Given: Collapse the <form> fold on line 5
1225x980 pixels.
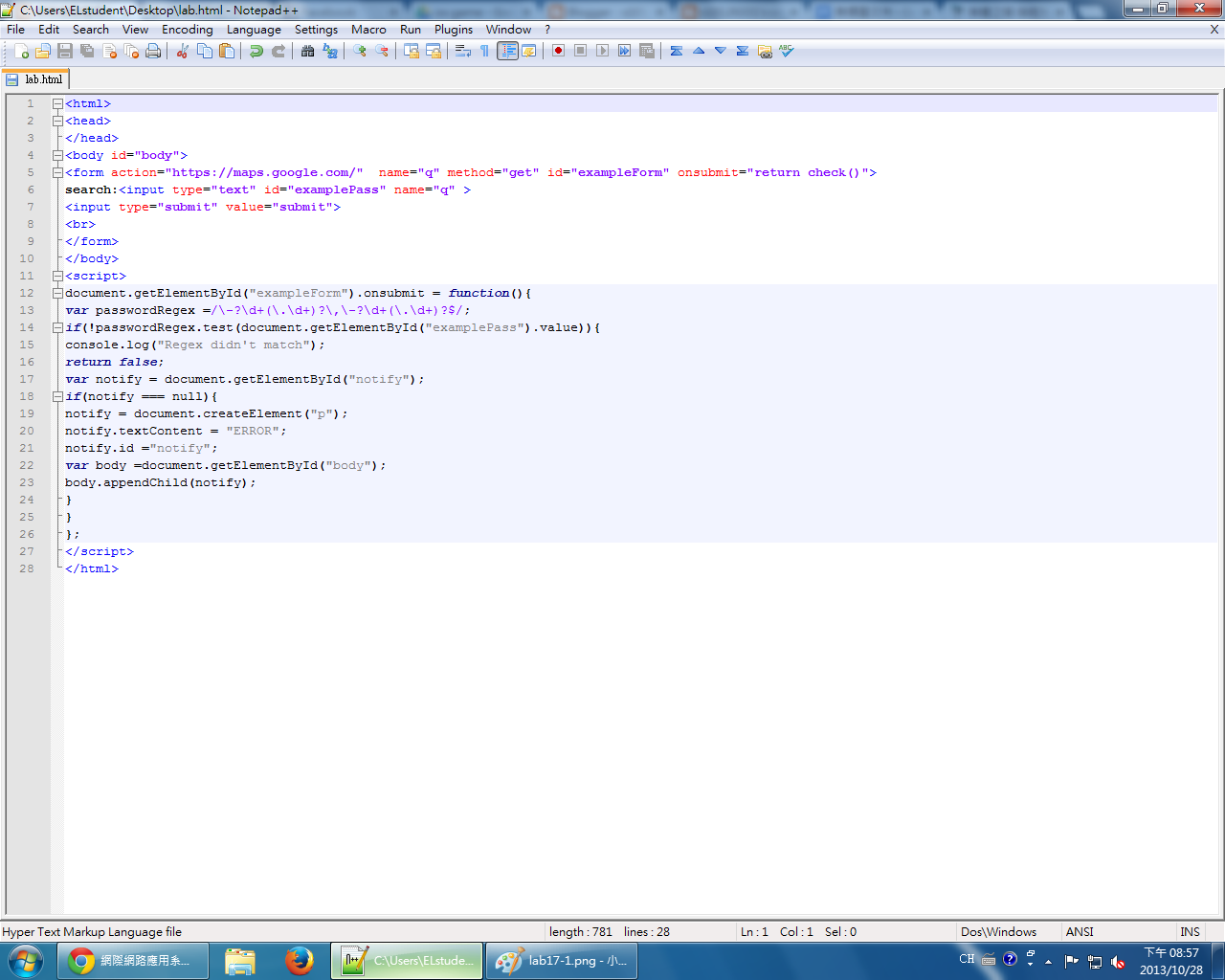Looking at the screenshot, I should (57, 172).
